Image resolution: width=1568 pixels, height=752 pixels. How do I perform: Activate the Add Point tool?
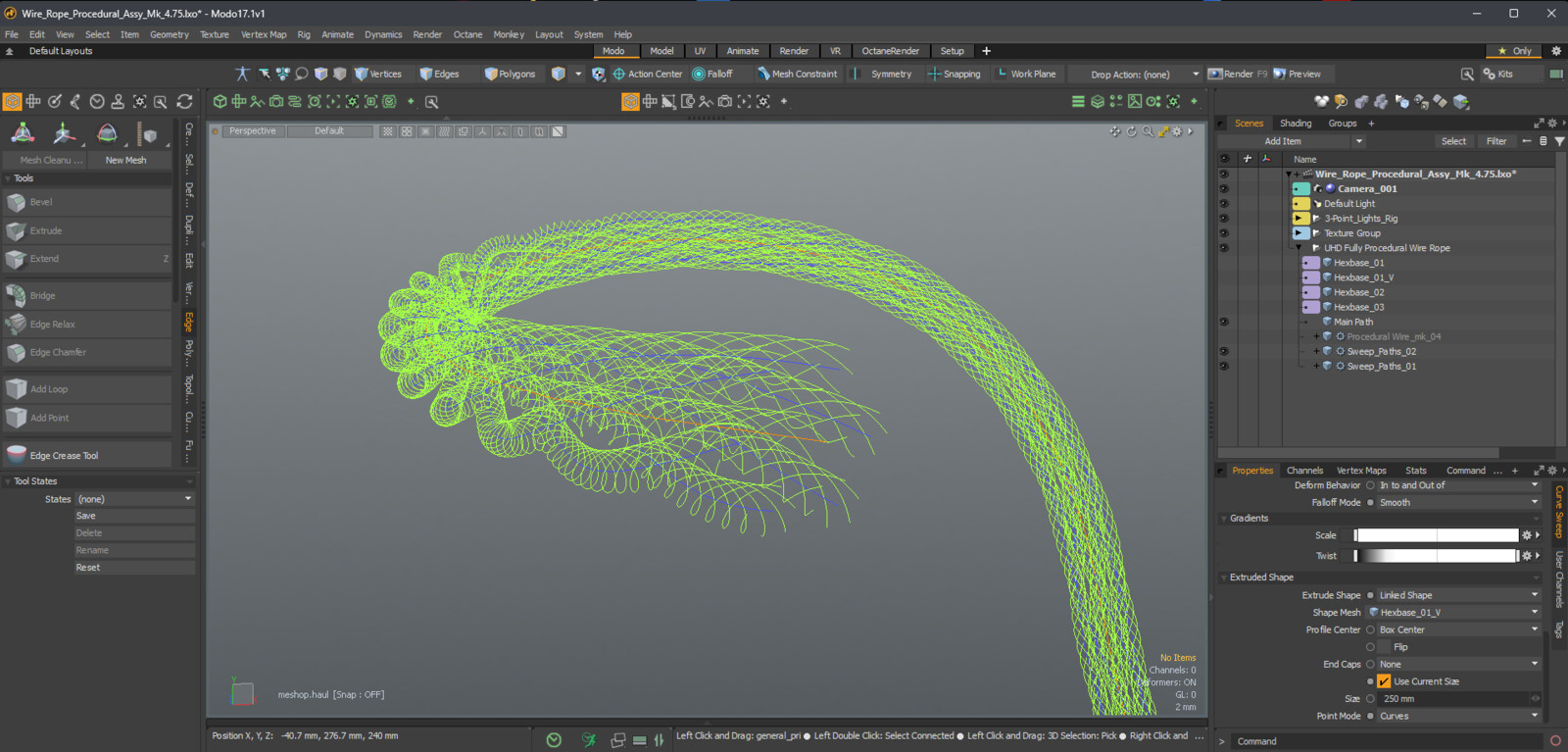[x=88, y=418]
